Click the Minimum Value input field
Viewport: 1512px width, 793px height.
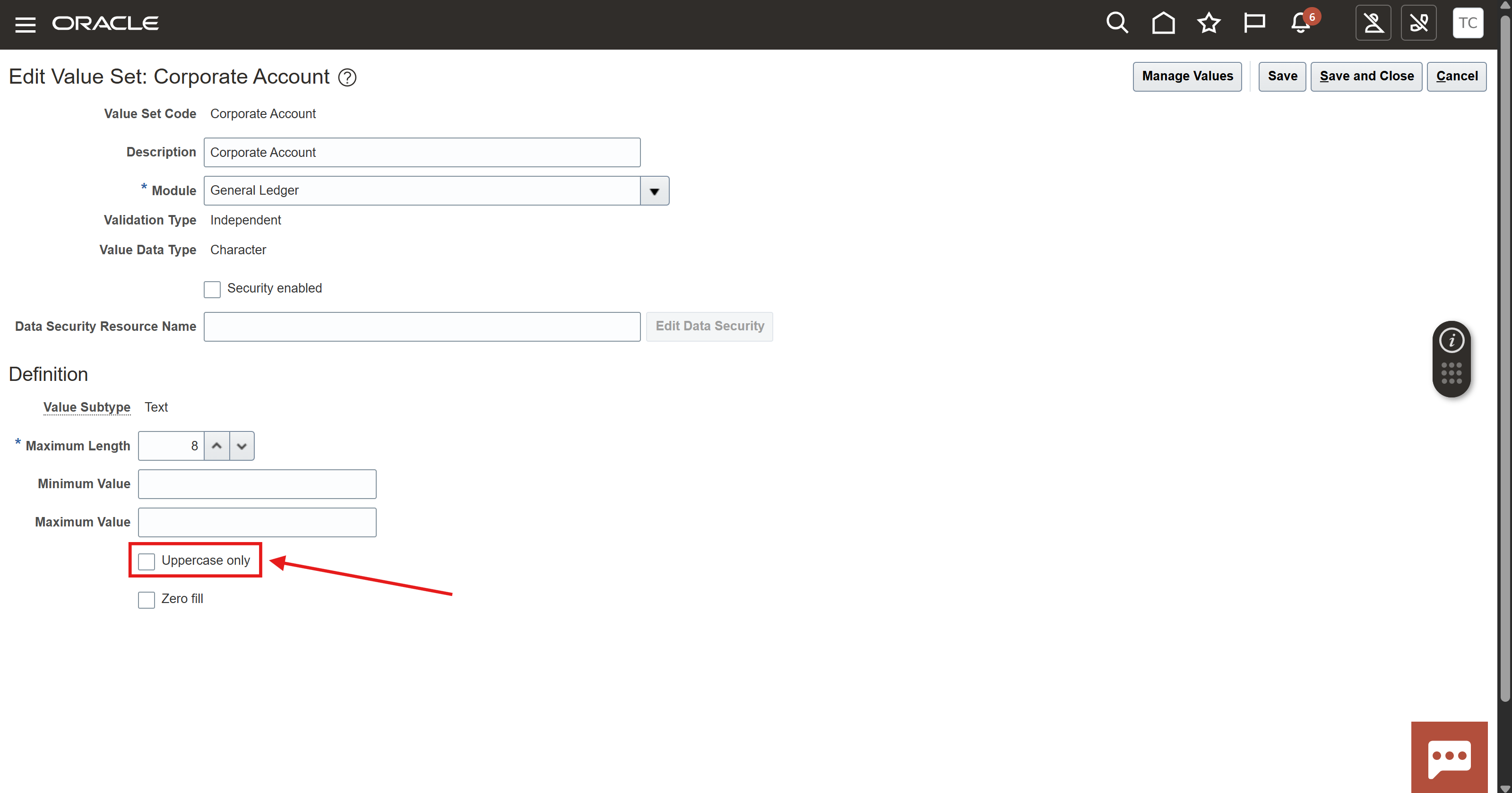(x=257, y=484)
